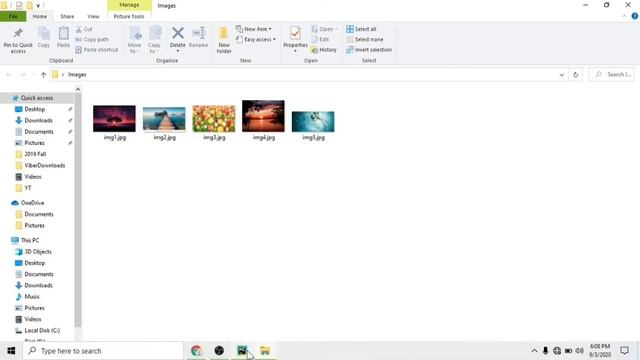
Task: Click History in the ribbon
Action: coord(324,50)
